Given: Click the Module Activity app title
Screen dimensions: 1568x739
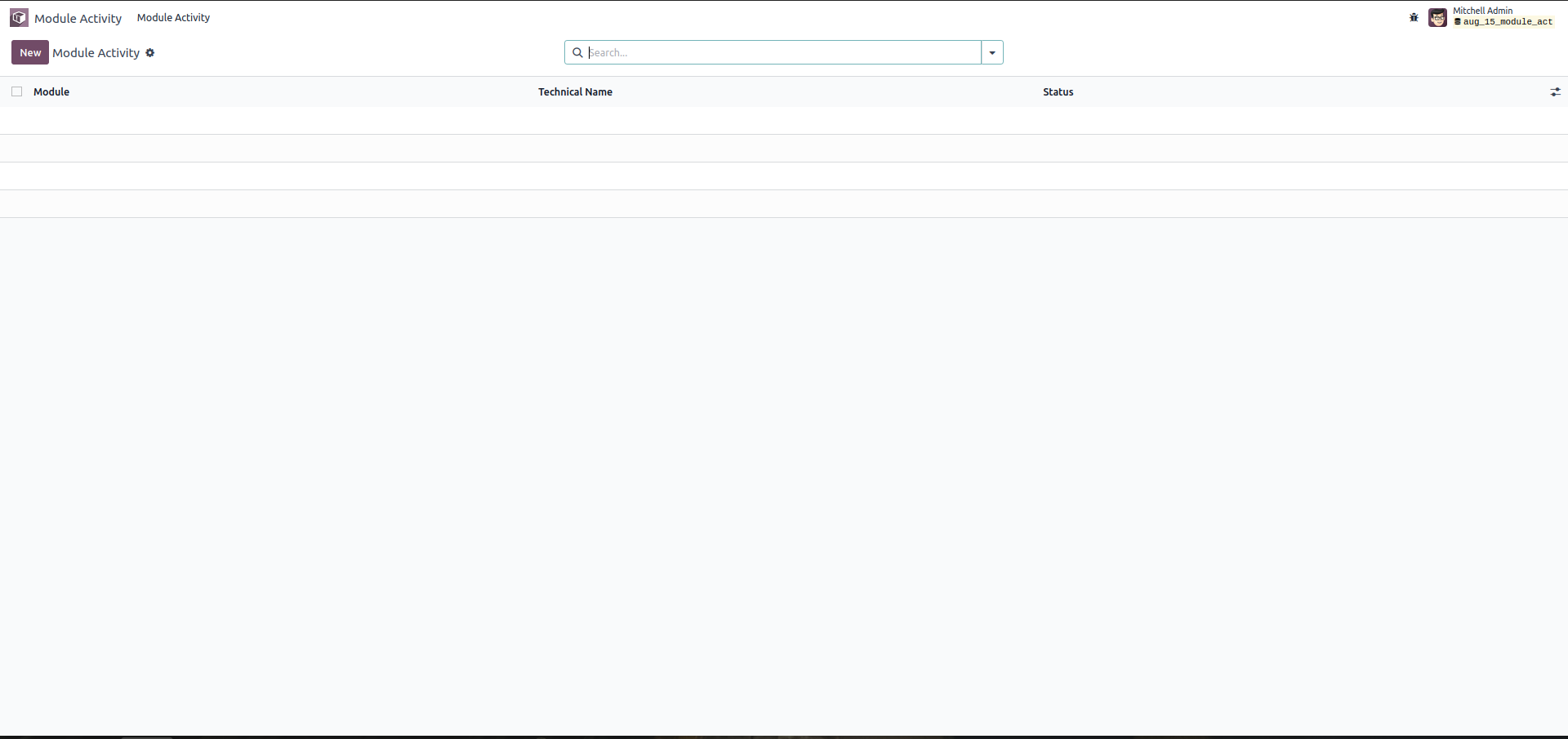Looking at the screenshot, I should point(78,18).
